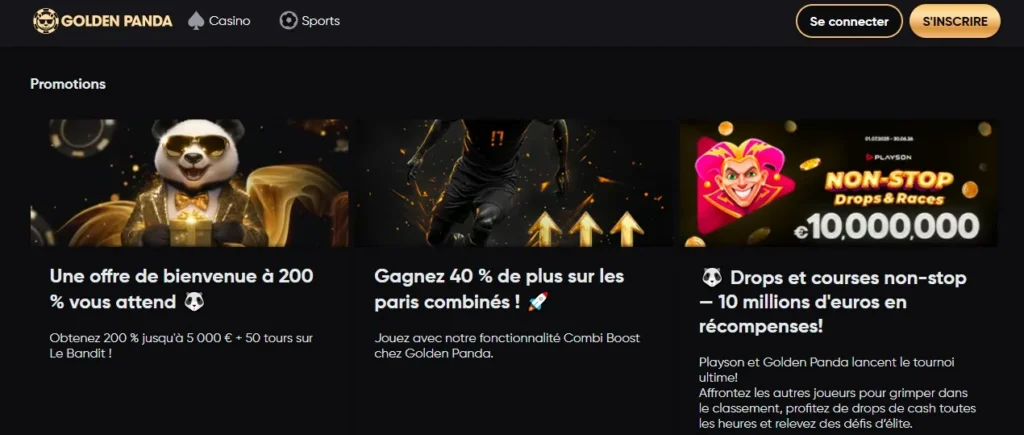Image resolution: width=1024 pixels, height=435 pixels.
Task: Click the rocket emoji in Combi Boost title
Action: pos(539,302)
